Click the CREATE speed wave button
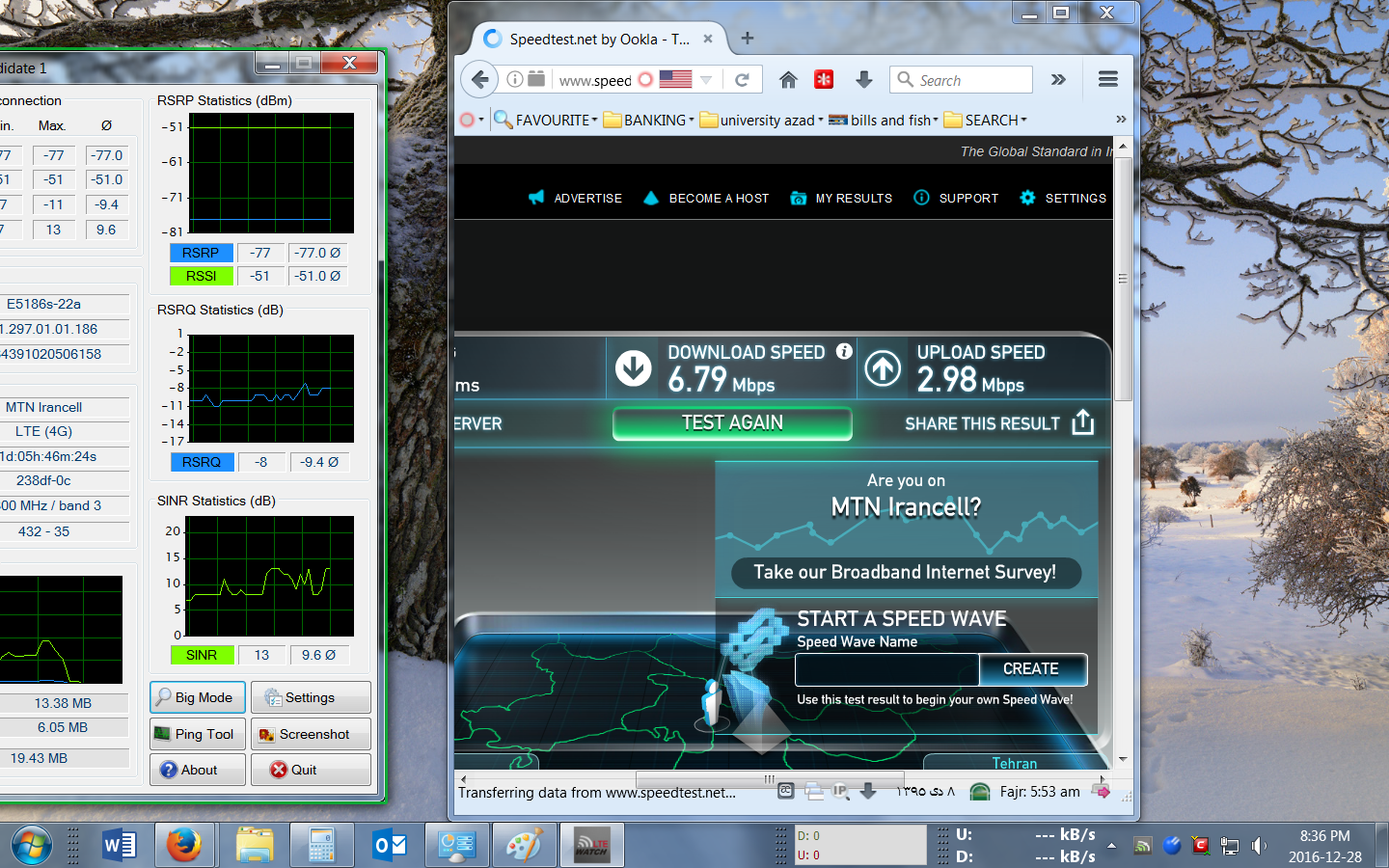 point(1032,669)
